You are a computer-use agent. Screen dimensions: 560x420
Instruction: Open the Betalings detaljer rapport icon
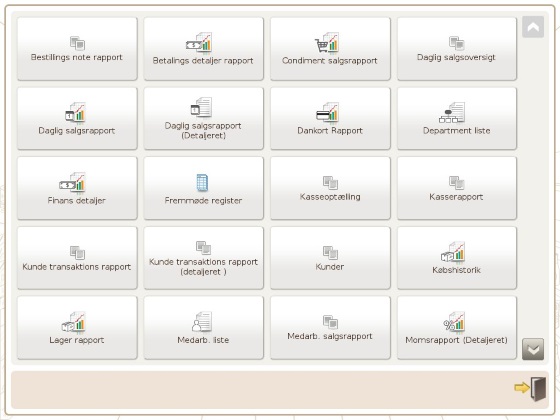tap(199, 42)
